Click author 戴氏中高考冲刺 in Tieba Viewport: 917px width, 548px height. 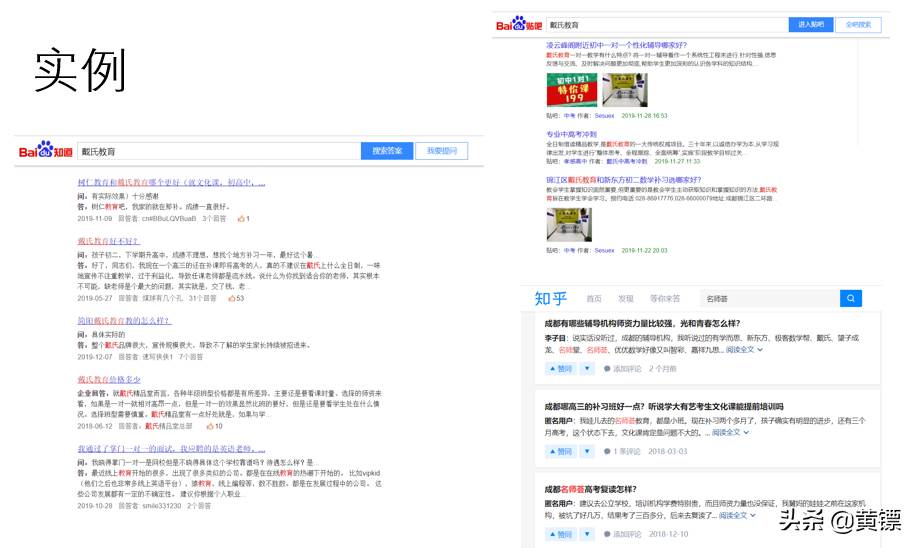click(626, 161)
